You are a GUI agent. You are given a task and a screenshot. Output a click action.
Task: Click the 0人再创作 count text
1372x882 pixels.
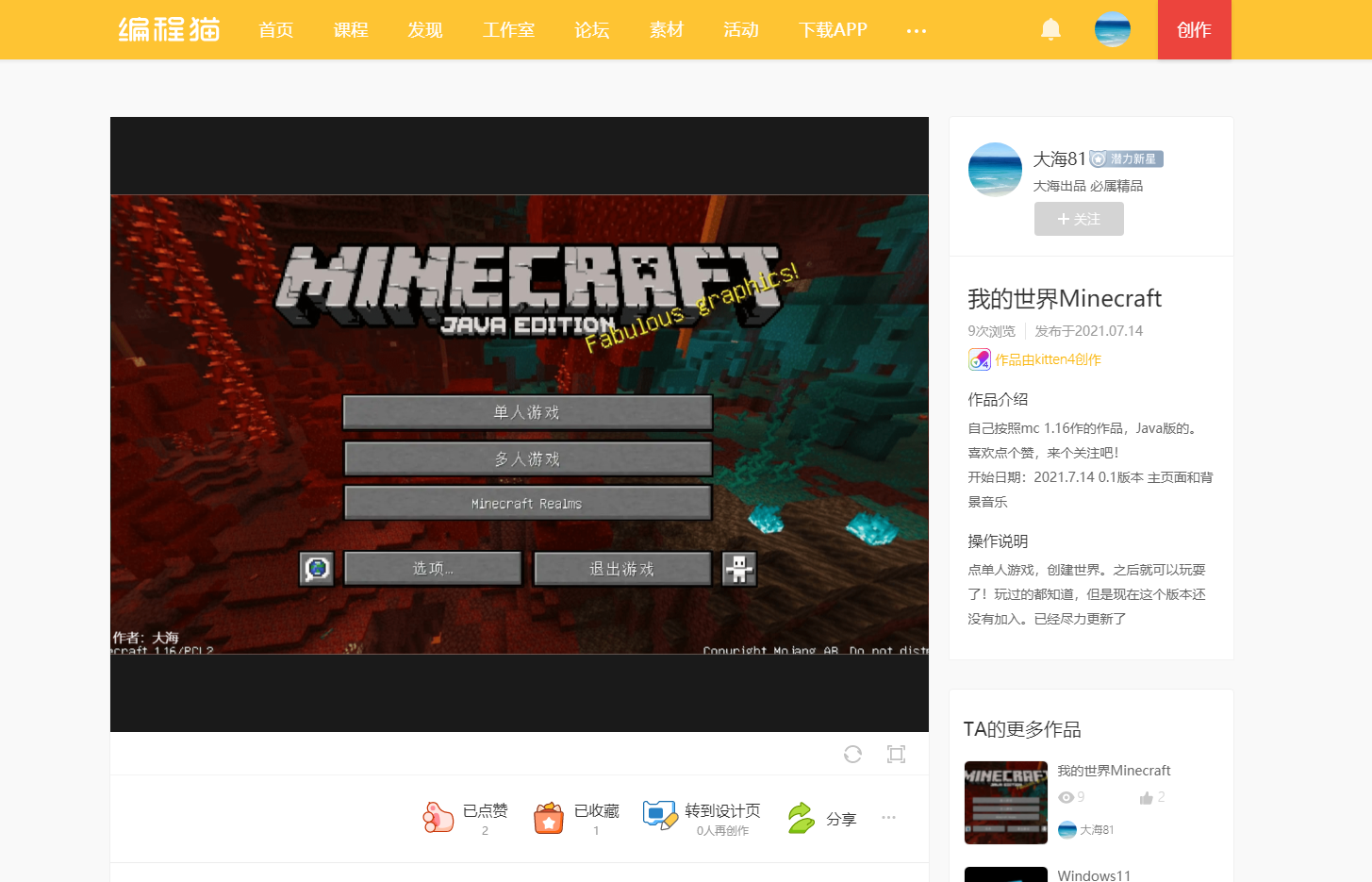(722, 831)
